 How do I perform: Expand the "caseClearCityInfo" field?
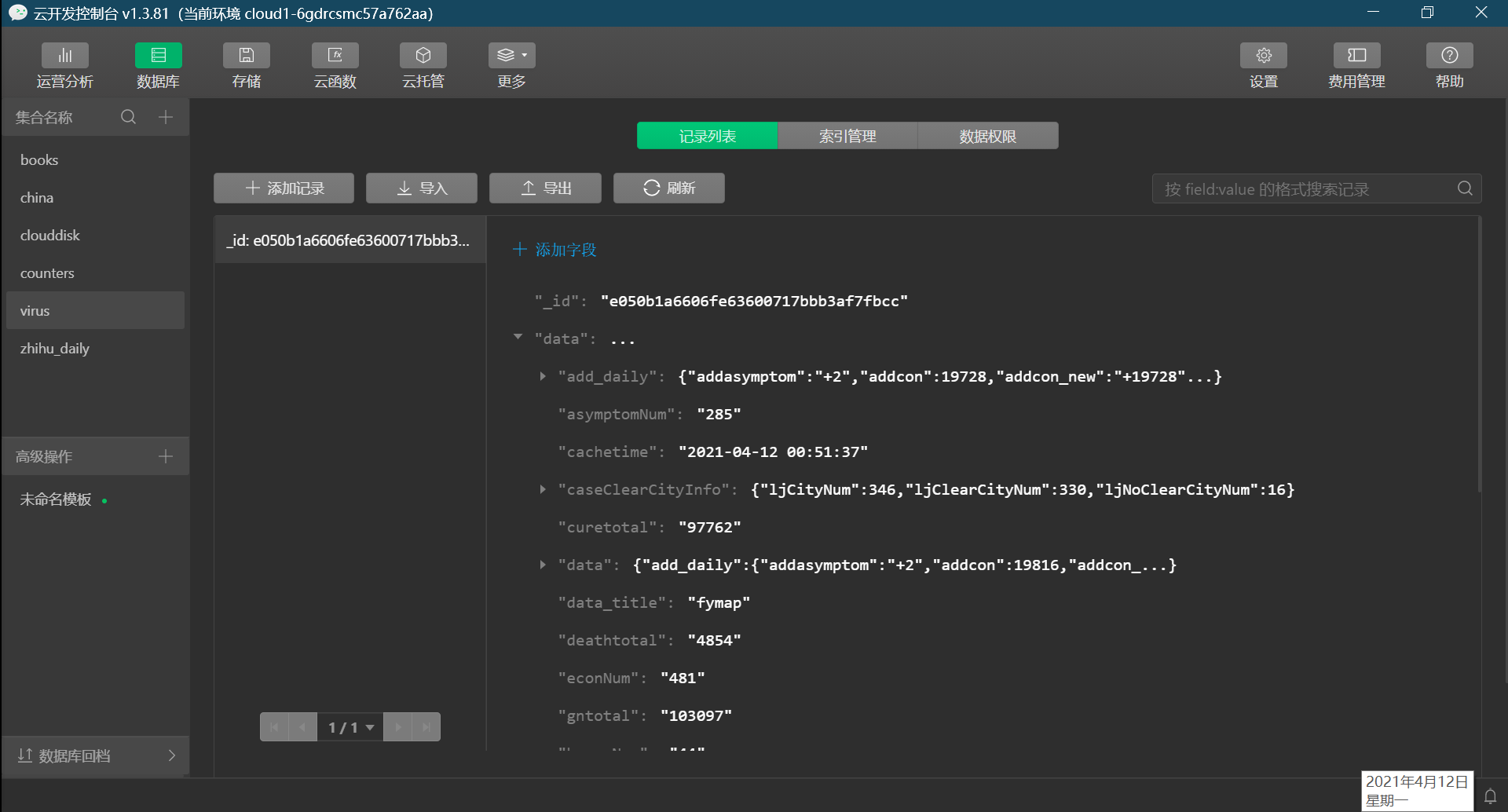(542, 489)
